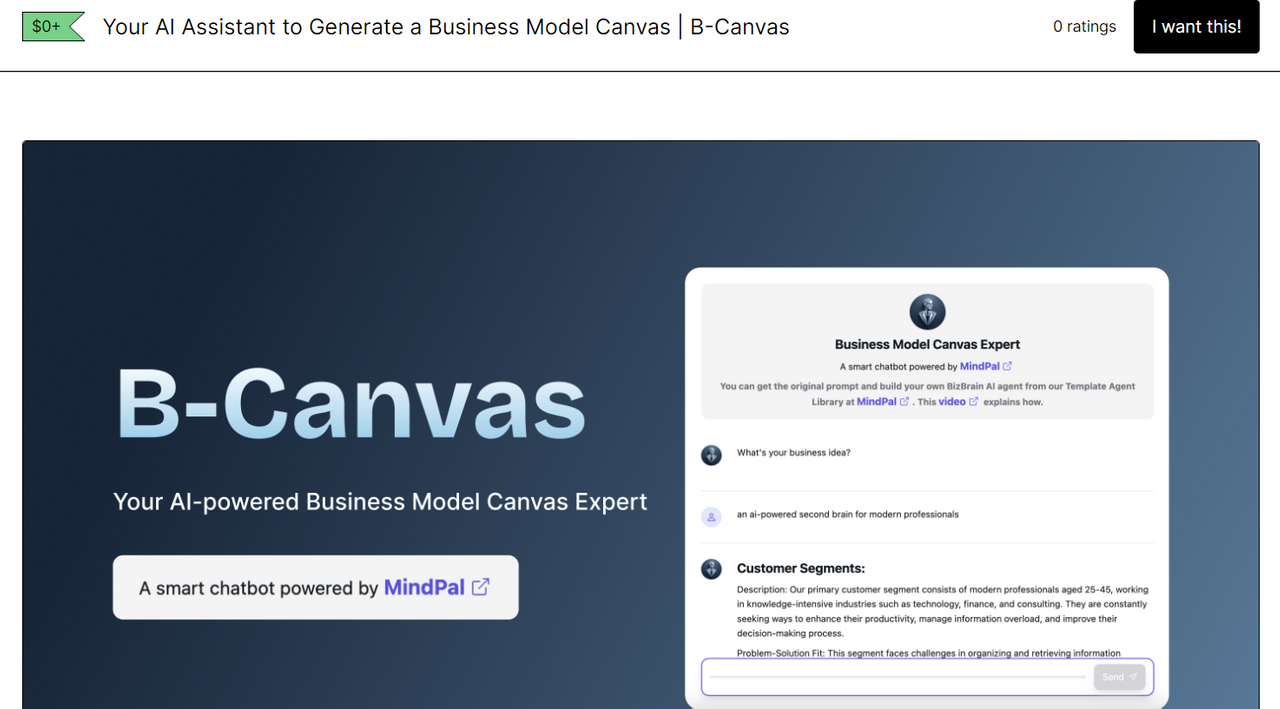Image resolution: width=1280 pixels, height=709 pixels.
Task: Click external icon next to "video" link
Action: point(974,402)
